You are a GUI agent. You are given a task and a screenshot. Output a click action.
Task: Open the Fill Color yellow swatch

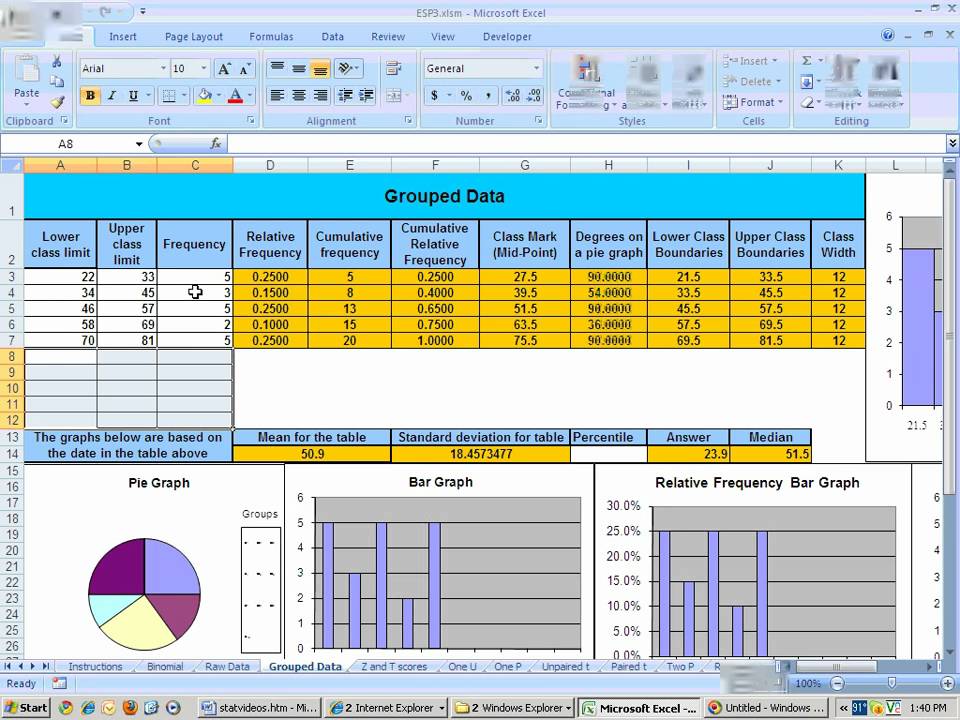click(x=204, y=96)
